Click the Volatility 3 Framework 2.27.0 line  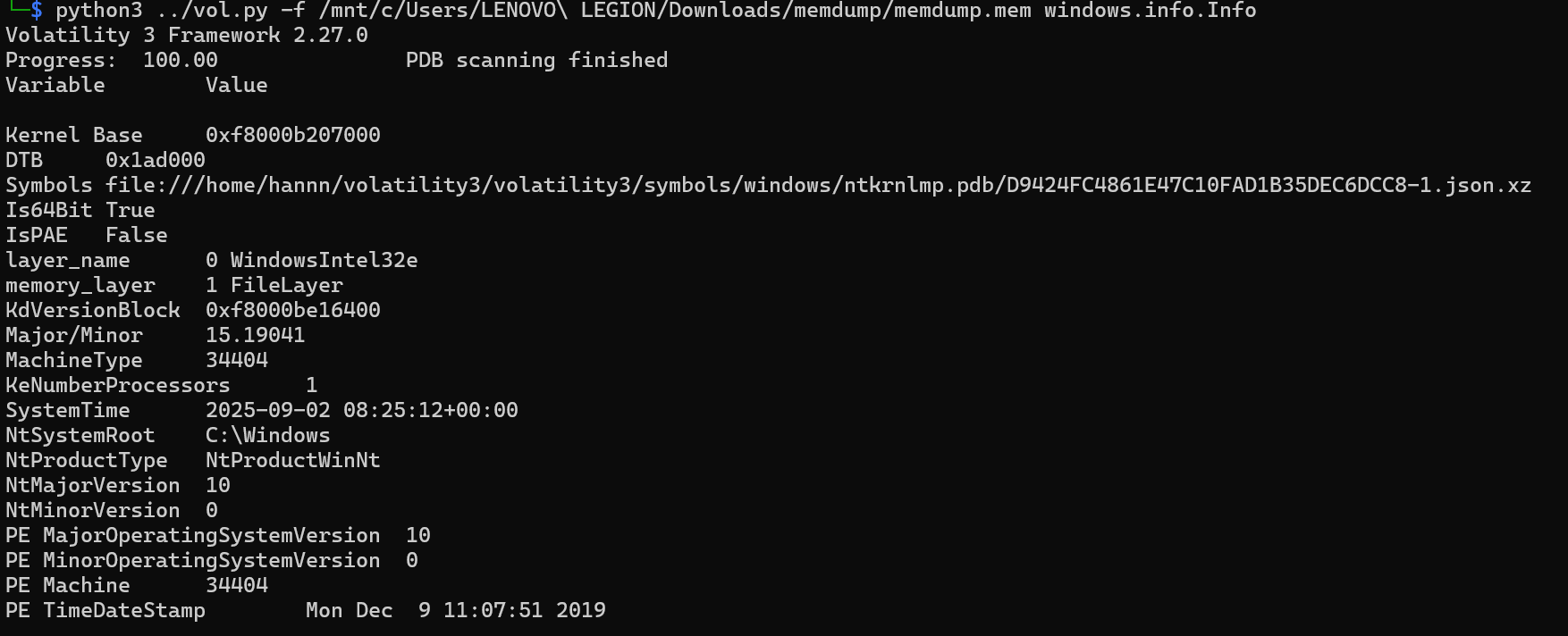pyautogui.click(x=186, y=35)
